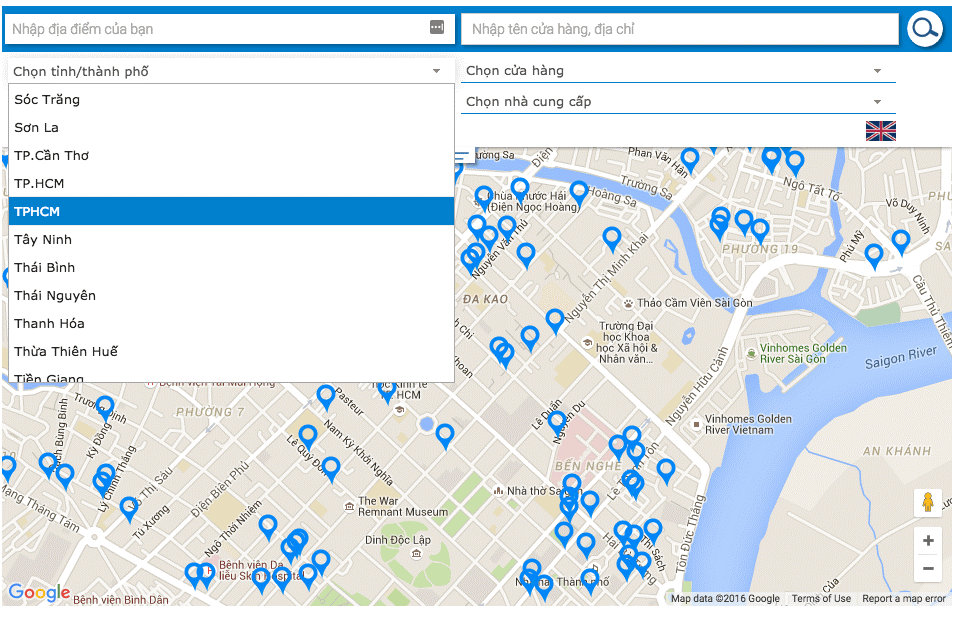Zoom in the map with plus button
Image resolution: width=962 pixels, height=622 pixels.
pos(928,540)
